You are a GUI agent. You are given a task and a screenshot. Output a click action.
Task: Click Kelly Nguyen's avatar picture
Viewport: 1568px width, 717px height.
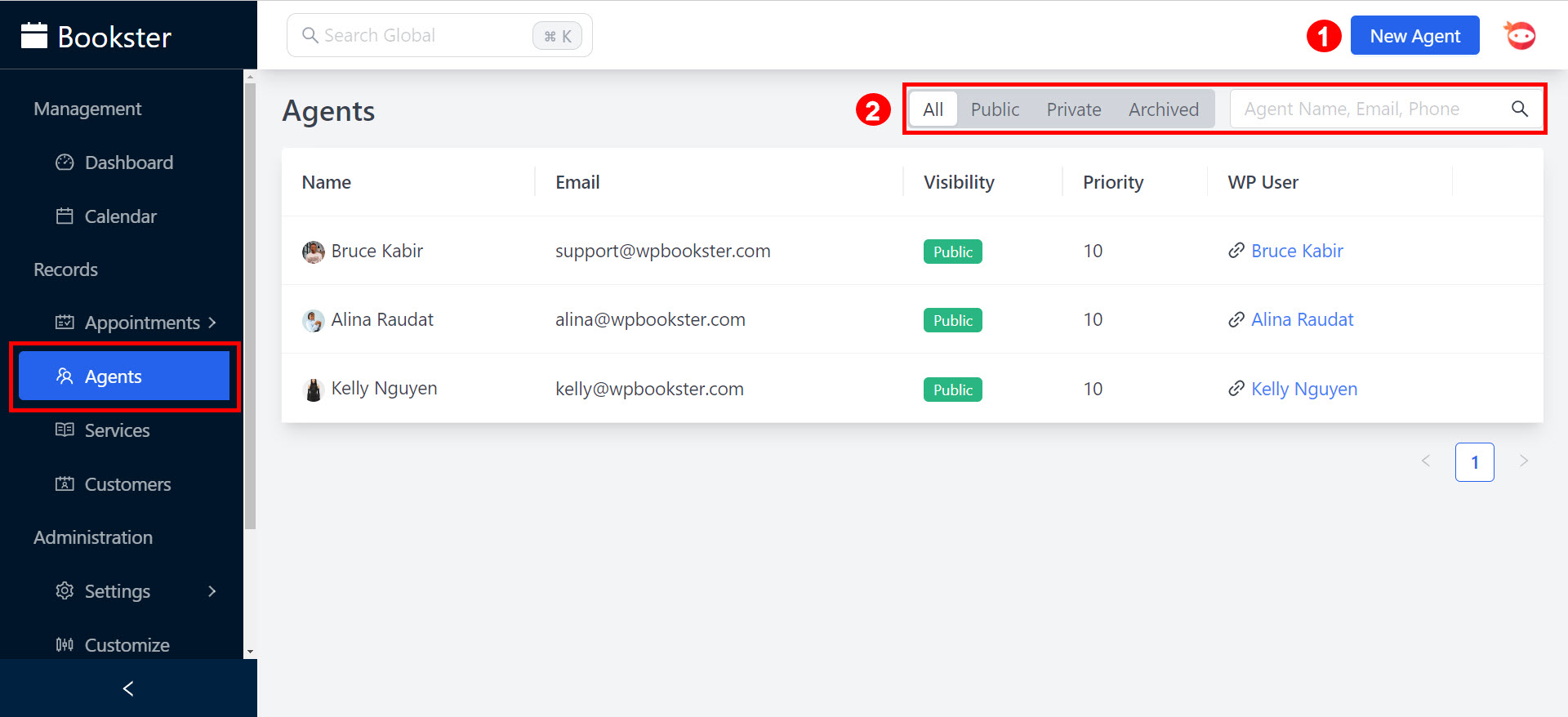(313, 390)
